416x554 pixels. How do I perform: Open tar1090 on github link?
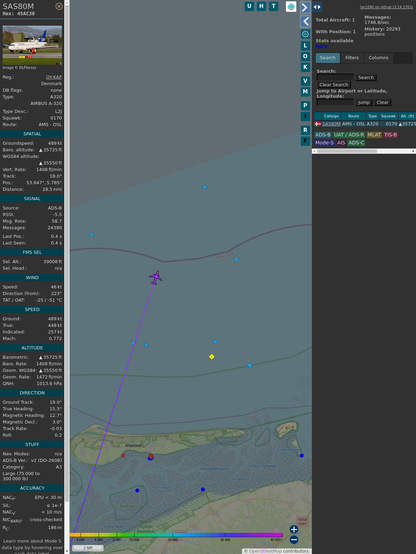(386, 7)
